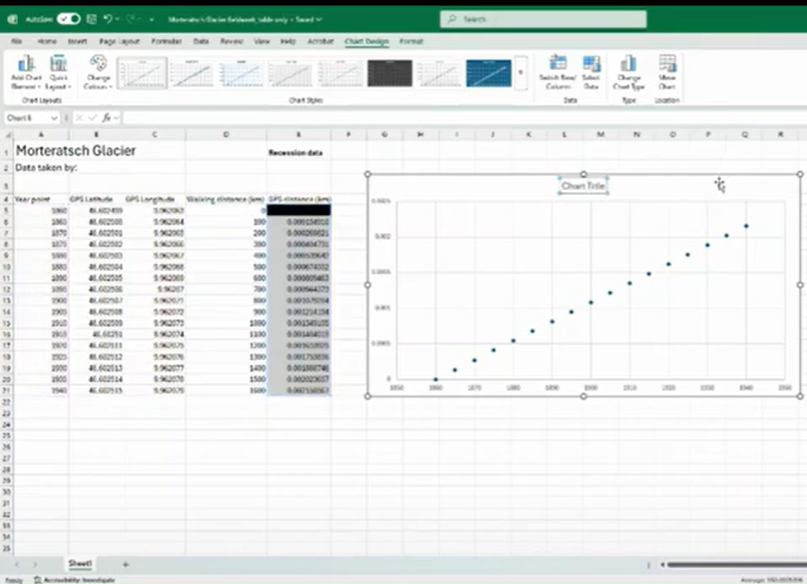Click the next sheet navigation arrow

coord(35,564)
